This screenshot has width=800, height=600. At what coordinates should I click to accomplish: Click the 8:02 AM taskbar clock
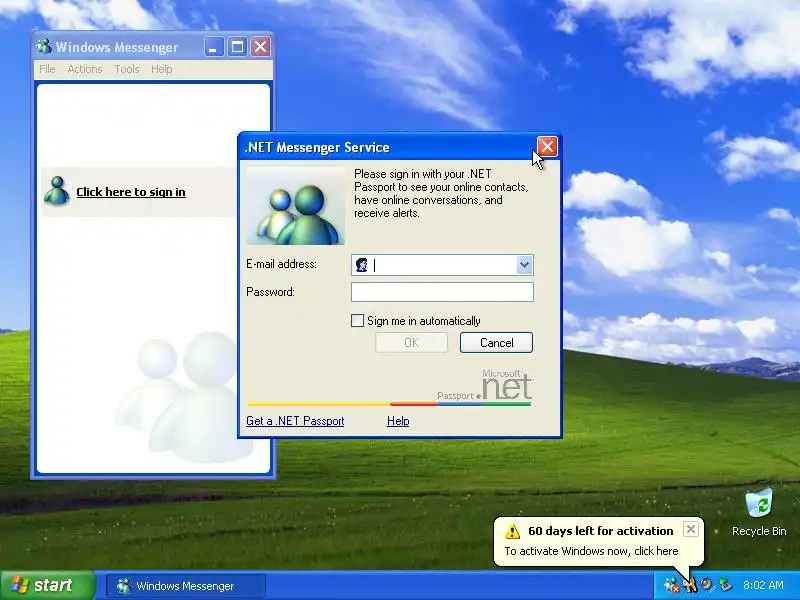(x=763, y=585)
